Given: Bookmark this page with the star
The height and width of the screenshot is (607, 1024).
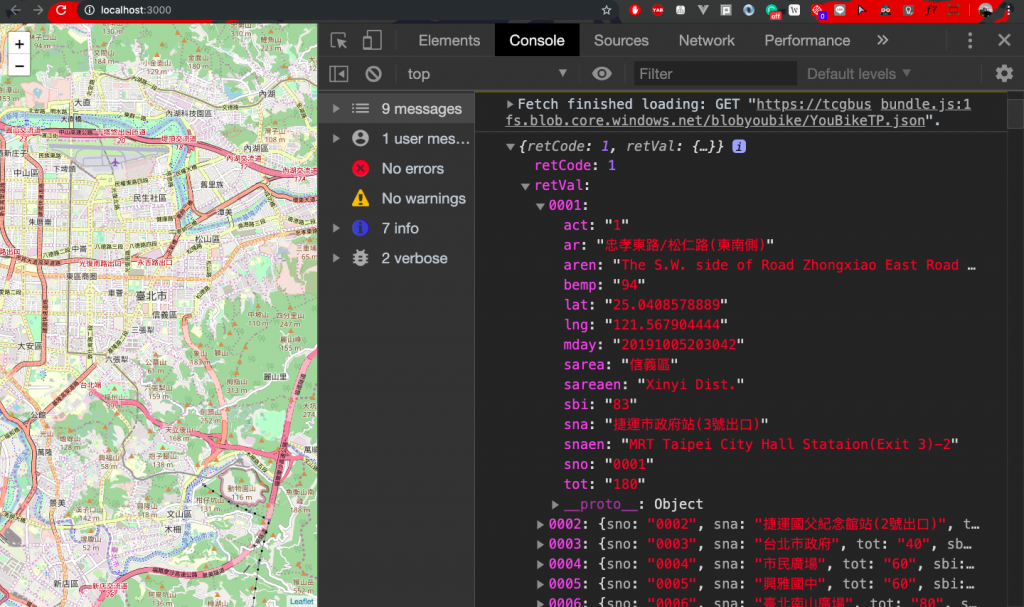Looking at the screenshot, I should [607, 10].
